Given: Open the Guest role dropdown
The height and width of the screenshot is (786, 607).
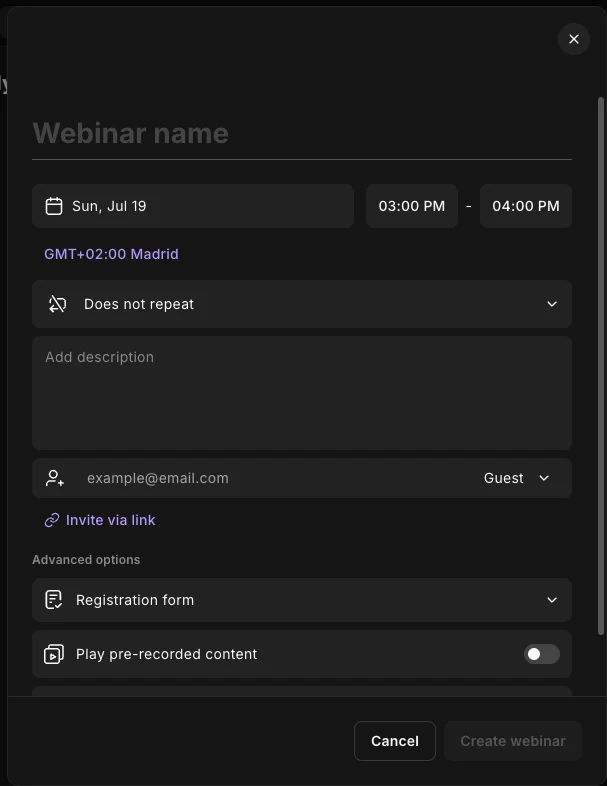Looking at the screenshot, I should point(516,478).
